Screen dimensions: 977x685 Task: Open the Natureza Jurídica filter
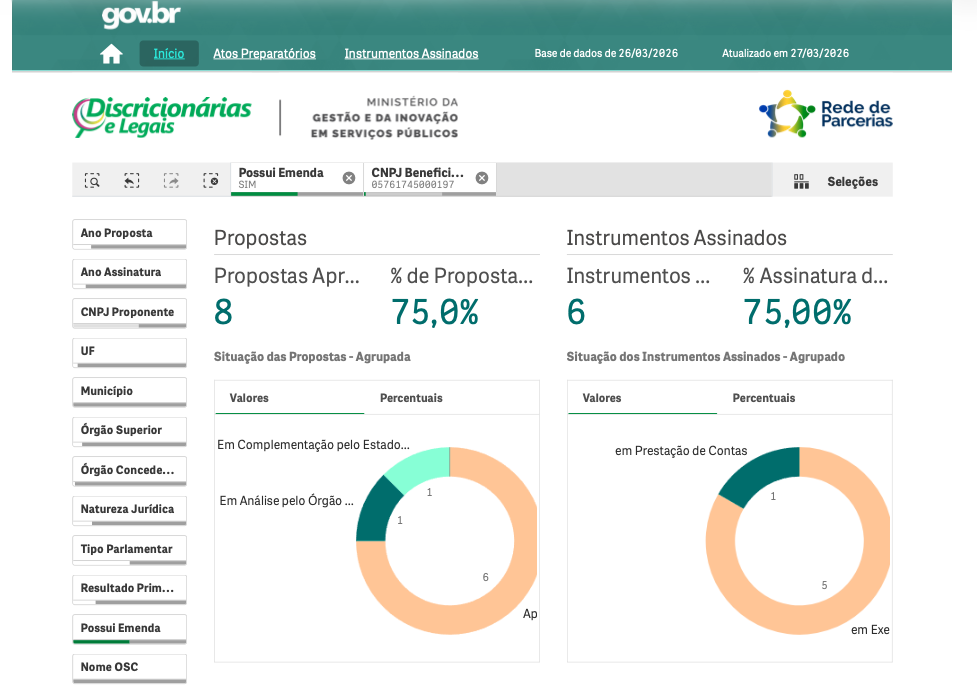(x=129, y=509)
